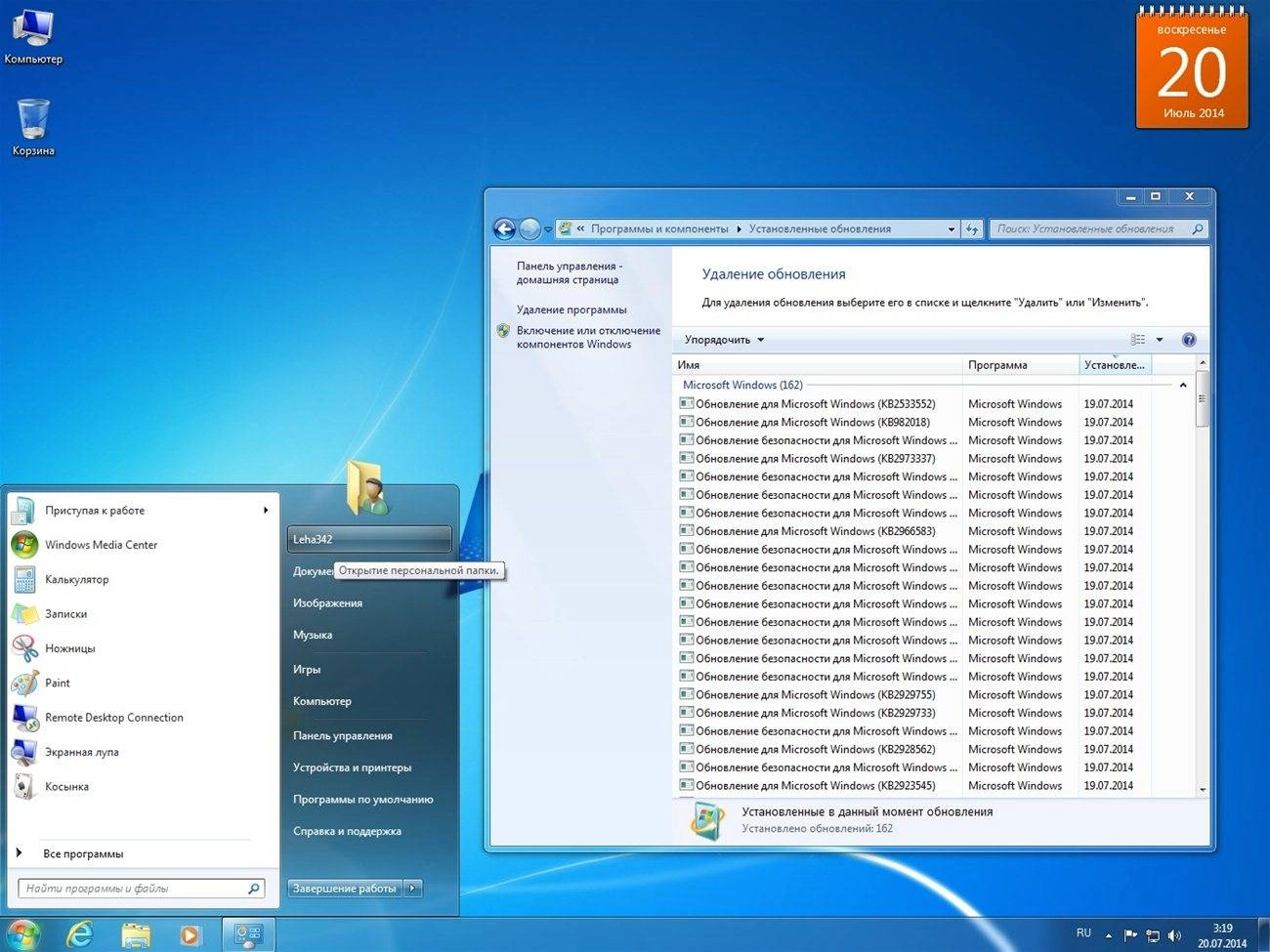The height and width of the screenshot is (952, 1270).
Task: Open the network tray icon
Action: point(1153,934)
